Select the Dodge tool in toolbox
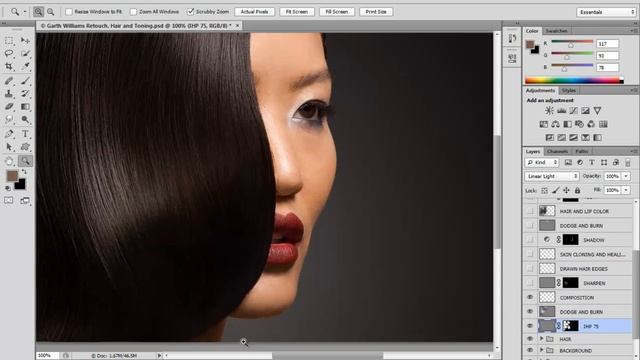This screenshot has height=360, width=640. pyautogui.click(x=25, y=120)
